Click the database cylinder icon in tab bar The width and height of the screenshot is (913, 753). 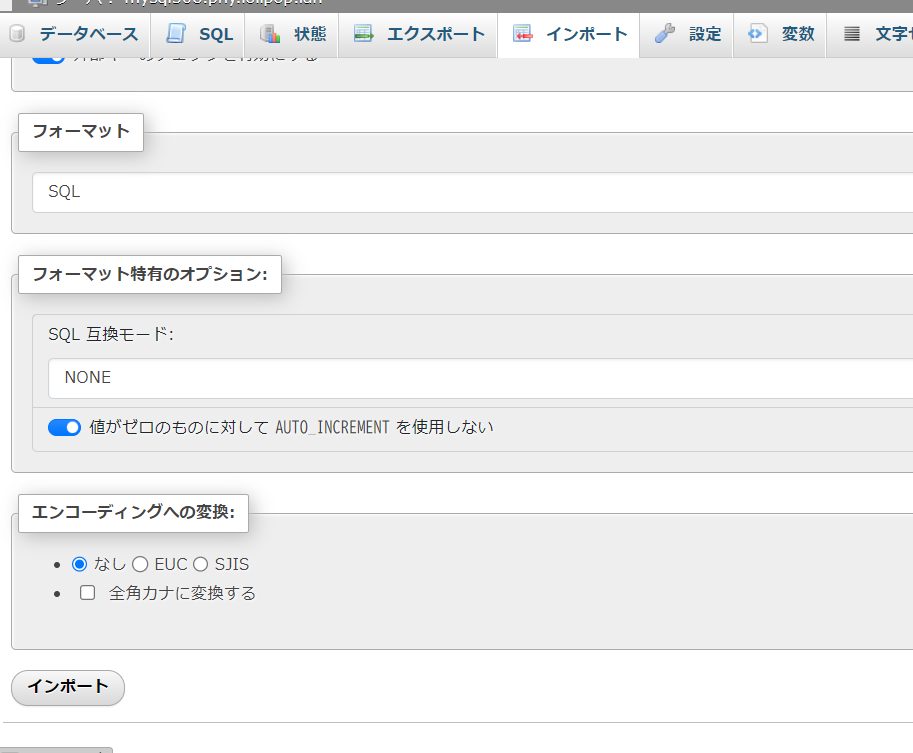pyautogui.click(x=17, y=35)
